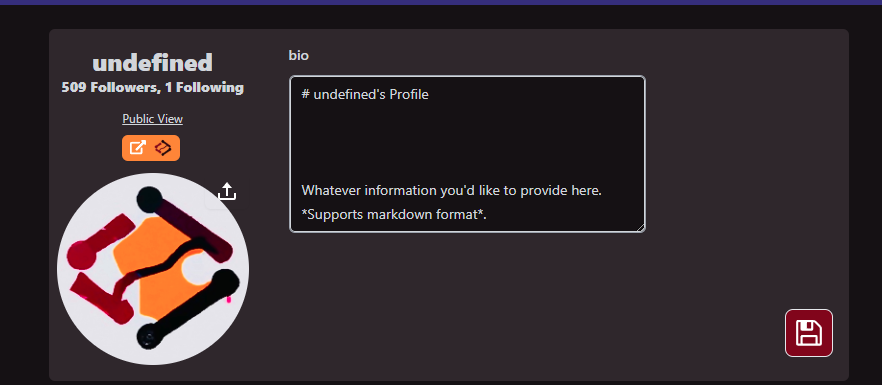Click the circular profile avatar image

[x=153, y=269]
